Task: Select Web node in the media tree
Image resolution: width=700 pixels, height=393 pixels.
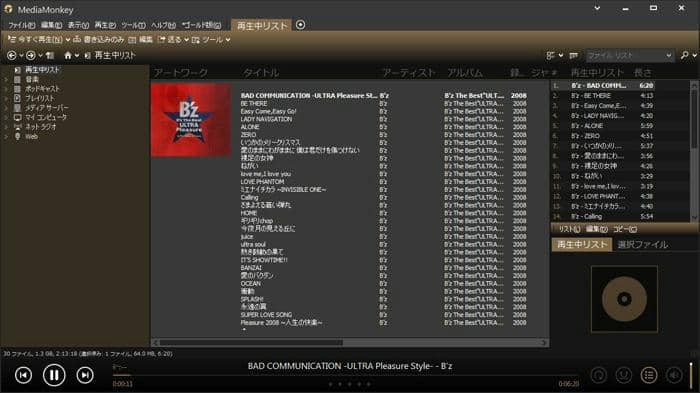Action: click(x=31, y=137)
